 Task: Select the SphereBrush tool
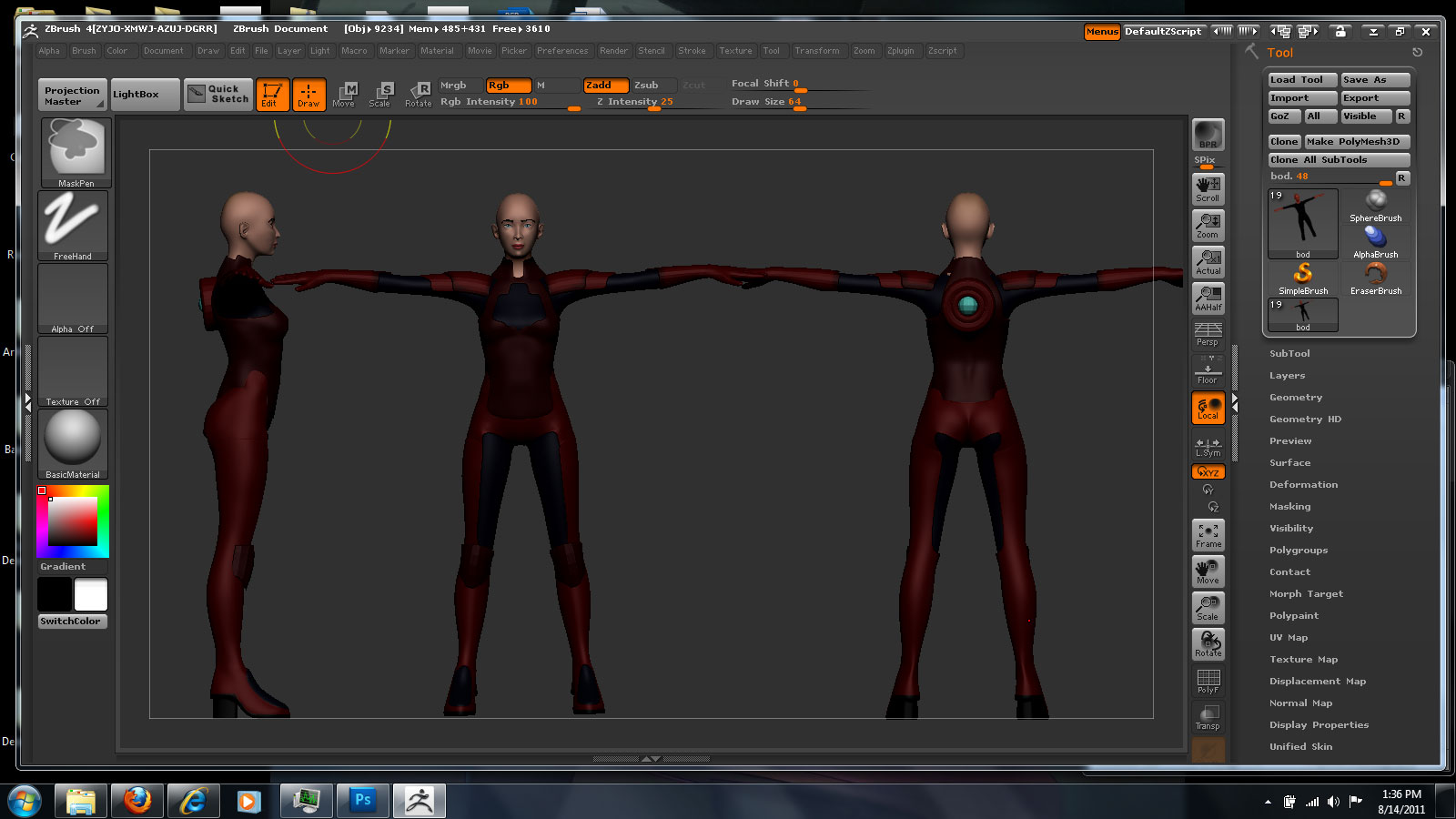pos(1376,206)
